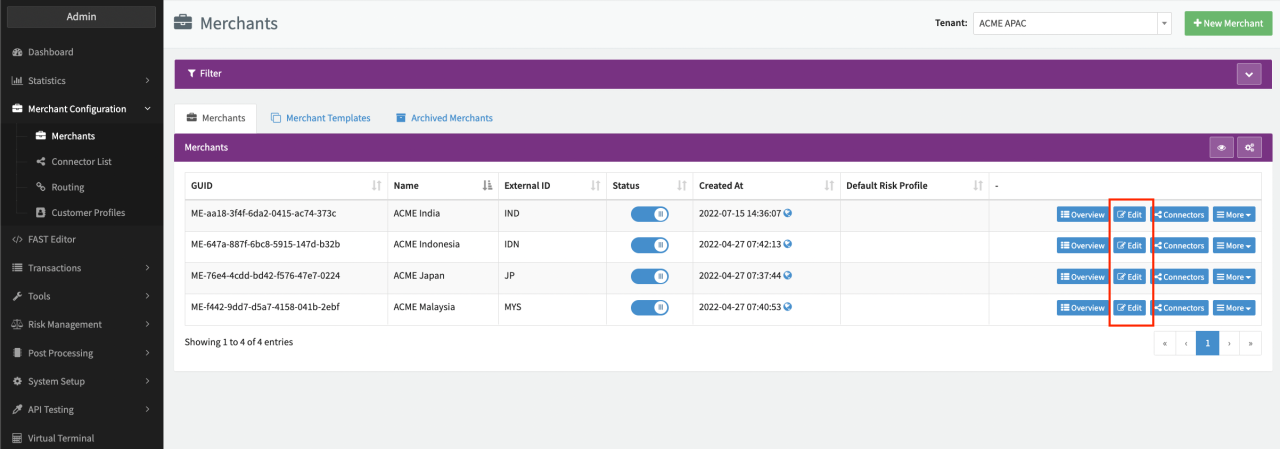The height and width of the screenshot is (449, 1280).
Task: Click the Admin header button
Action: point(81,17)
